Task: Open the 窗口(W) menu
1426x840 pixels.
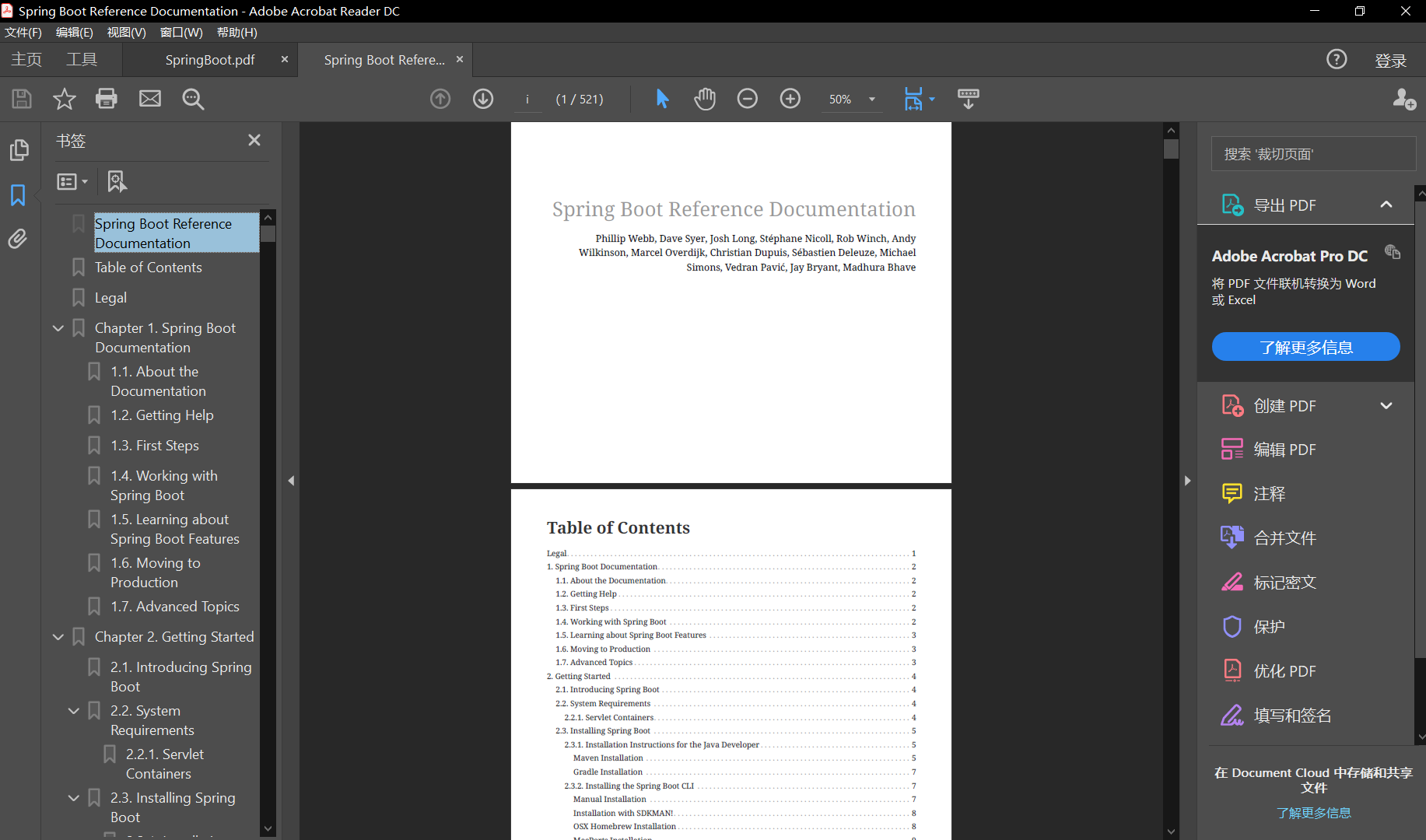Action: tap(181, 32)
